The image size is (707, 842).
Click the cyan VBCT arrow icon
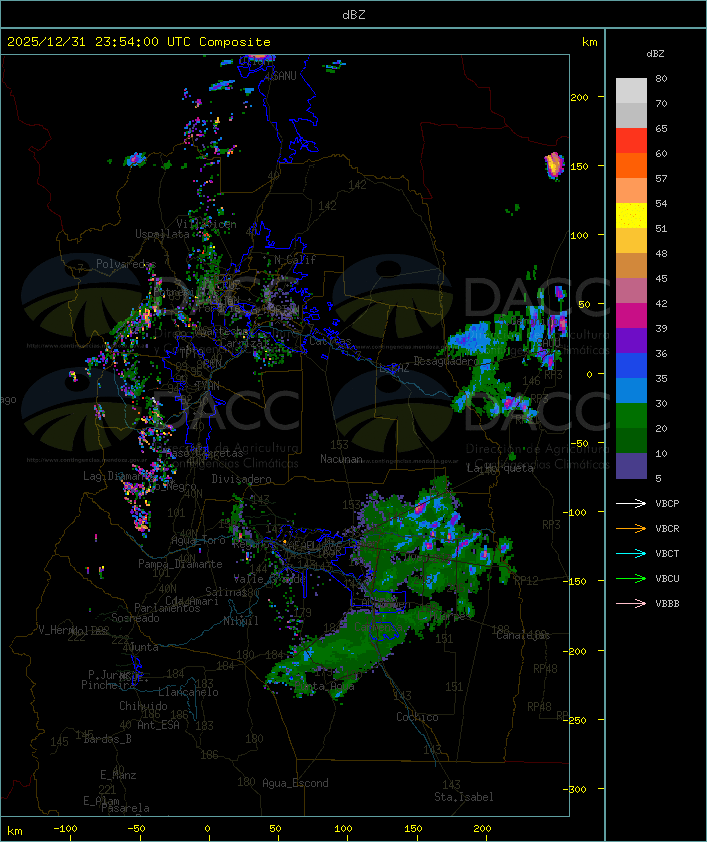click(x=631, y=553)
